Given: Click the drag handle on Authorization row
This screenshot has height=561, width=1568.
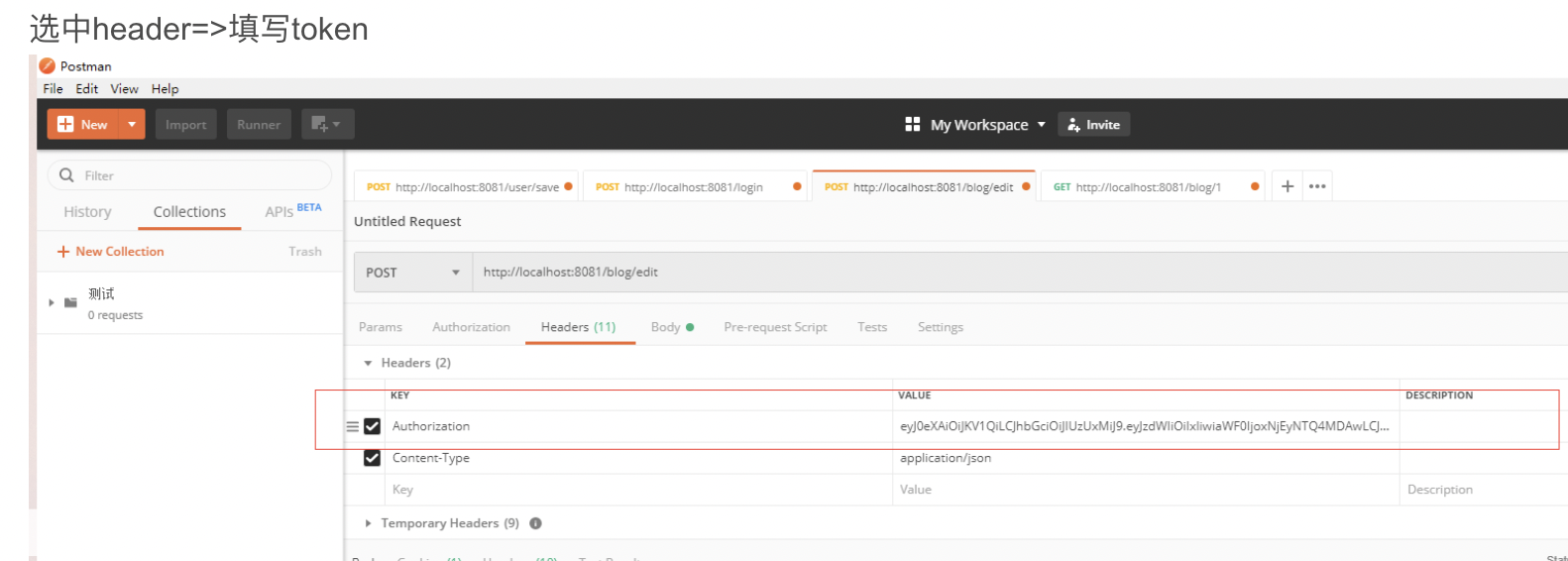Looking at the screenshot, I should pos(352,426).
